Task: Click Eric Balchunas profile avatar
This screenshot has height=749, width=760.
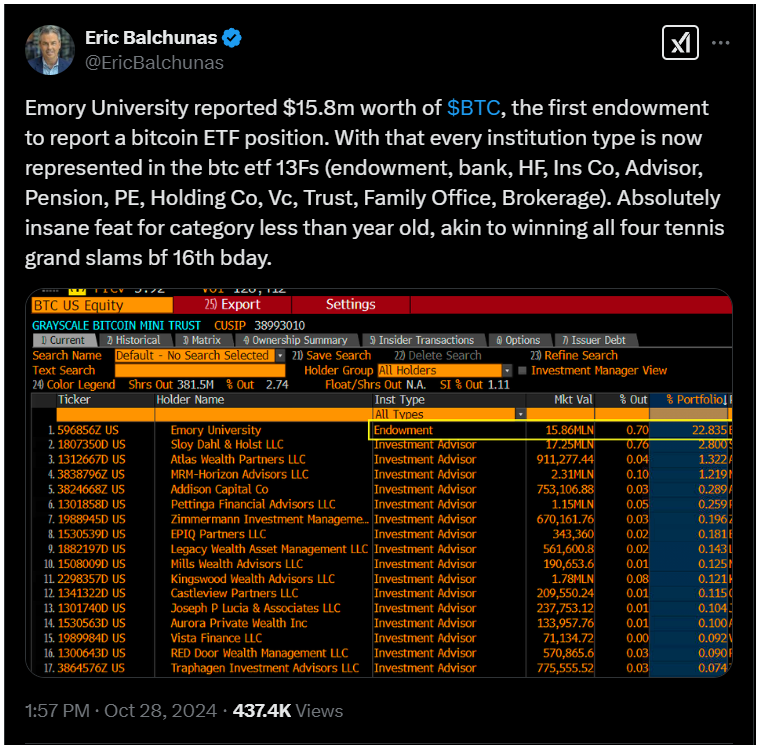Action: tap(50, 50)
